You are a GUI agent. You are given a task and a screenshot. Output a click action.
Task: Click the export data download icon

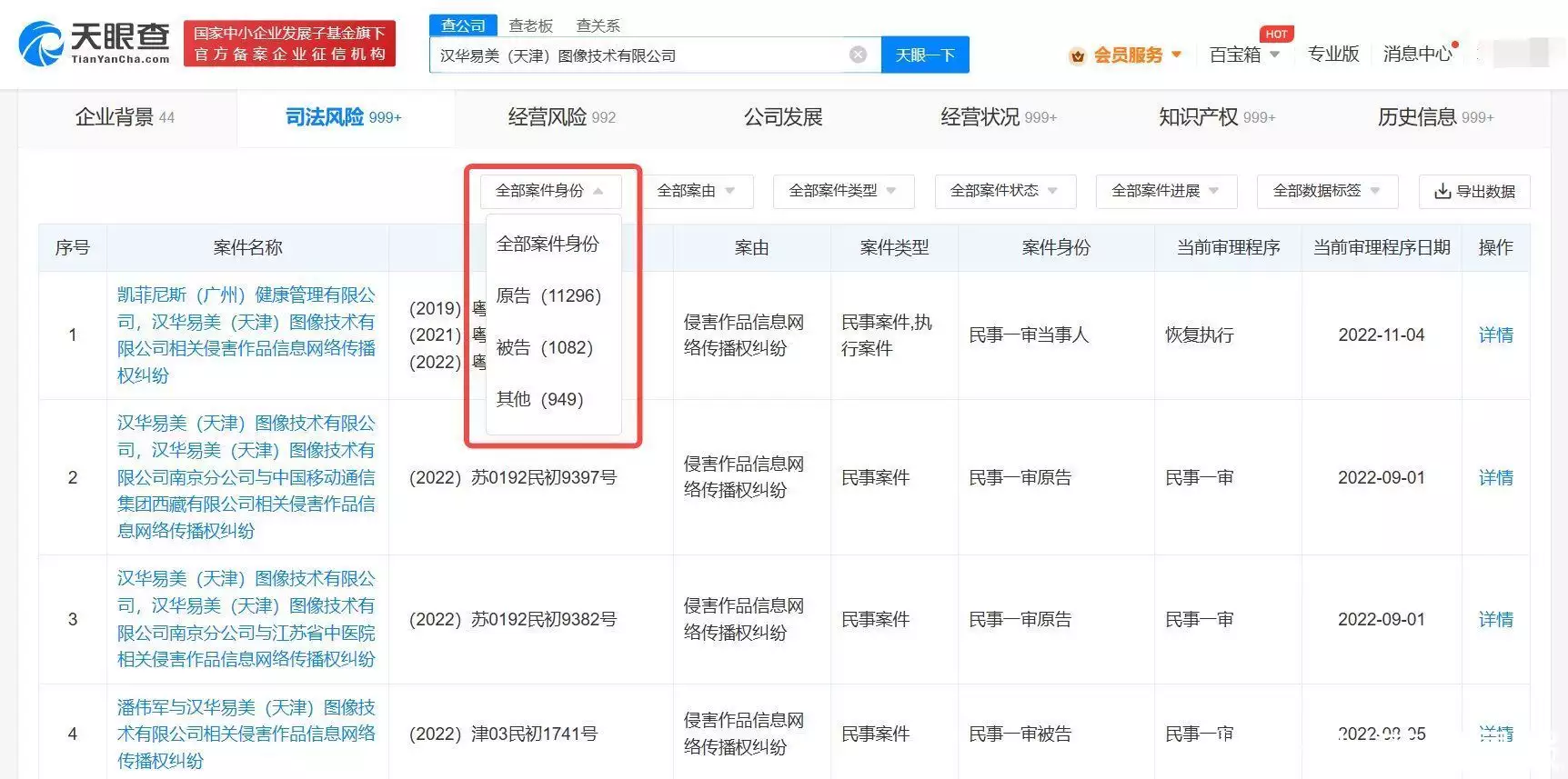coord(1442,191)
